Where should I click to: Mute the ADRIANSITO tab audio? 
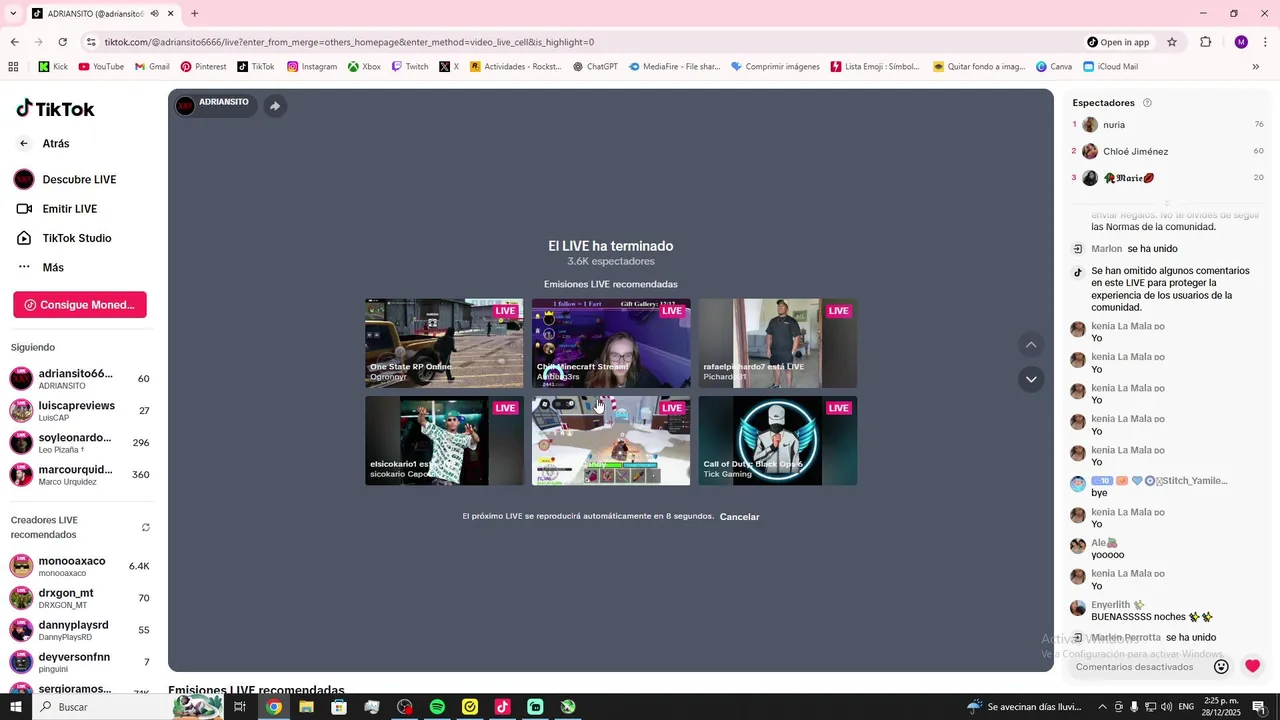pos(154,14)
